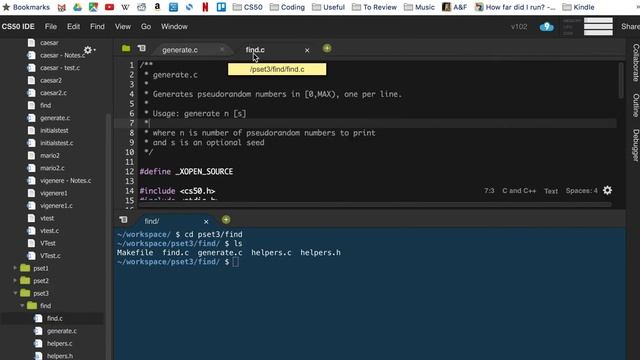Select the find/ terminal tab
The width and height of the screenshot is (640, 360).
152,221
